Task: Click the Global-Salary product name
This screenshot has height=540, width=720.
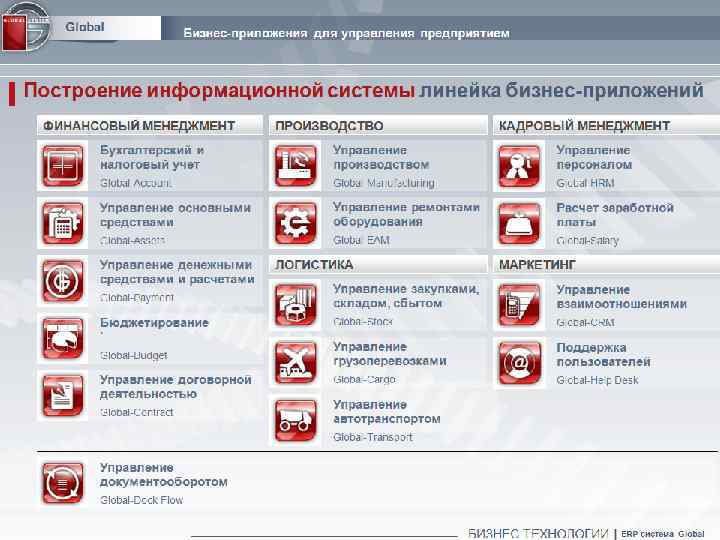Action: [x=588, y=241]
